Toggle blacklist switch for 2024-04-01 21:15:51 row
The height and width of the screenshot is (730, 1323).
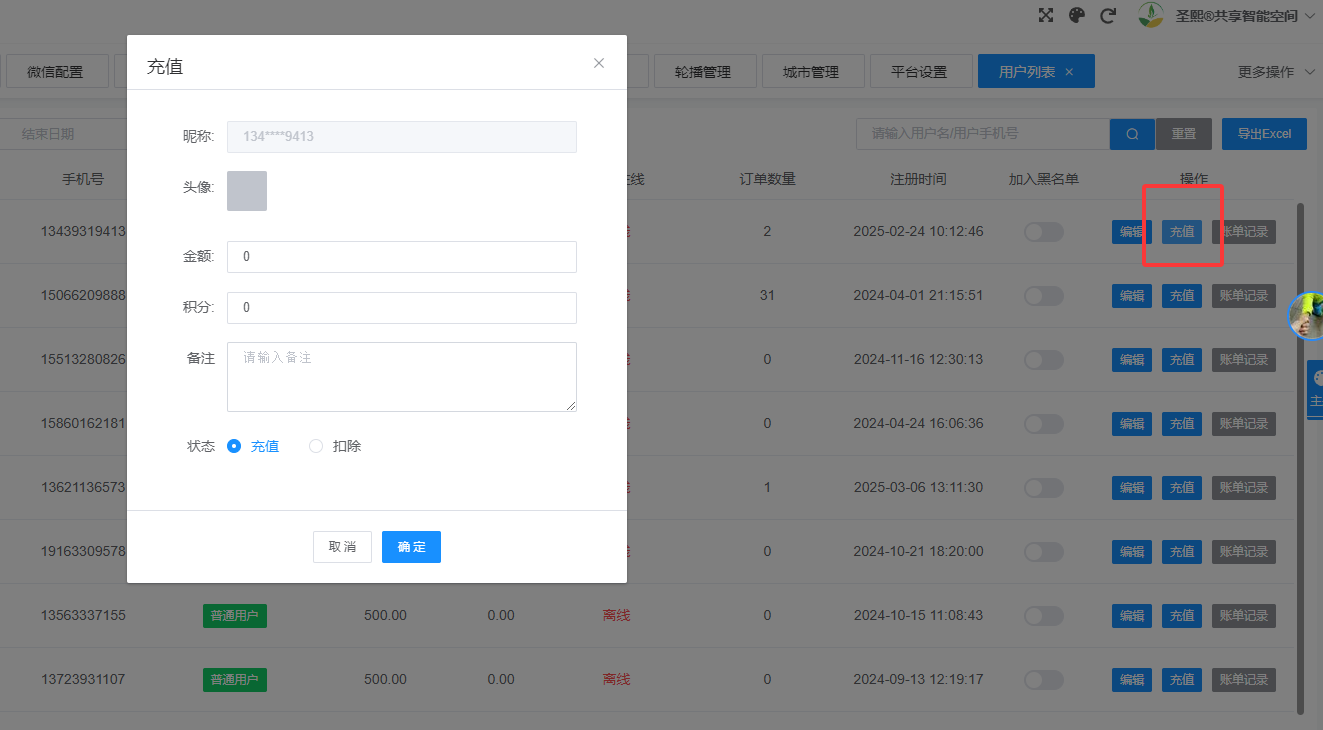1044,296
